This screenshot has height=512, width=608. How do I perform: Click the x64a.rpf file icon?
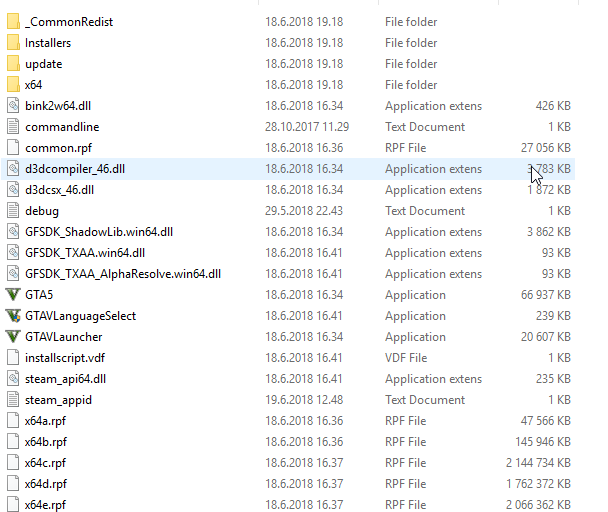[13, 420]
